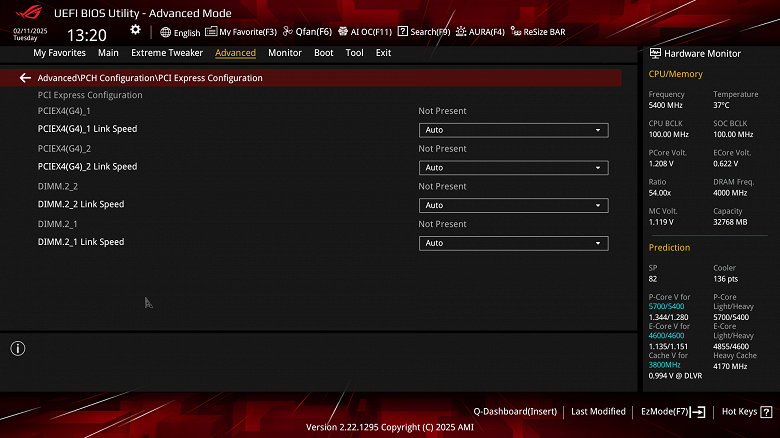Click the back arrow in breadcrumb bar
780x438 pixels.
pos(25,78)
